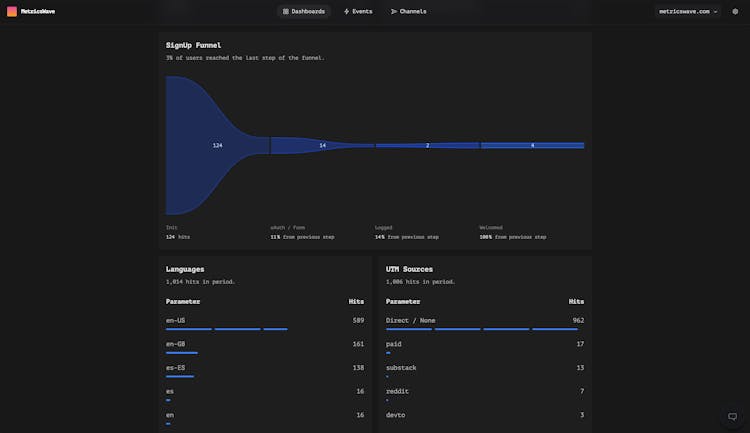Click the oAuth / Form funnel segment
Viewport: 750px width, 433px height.
322,145
